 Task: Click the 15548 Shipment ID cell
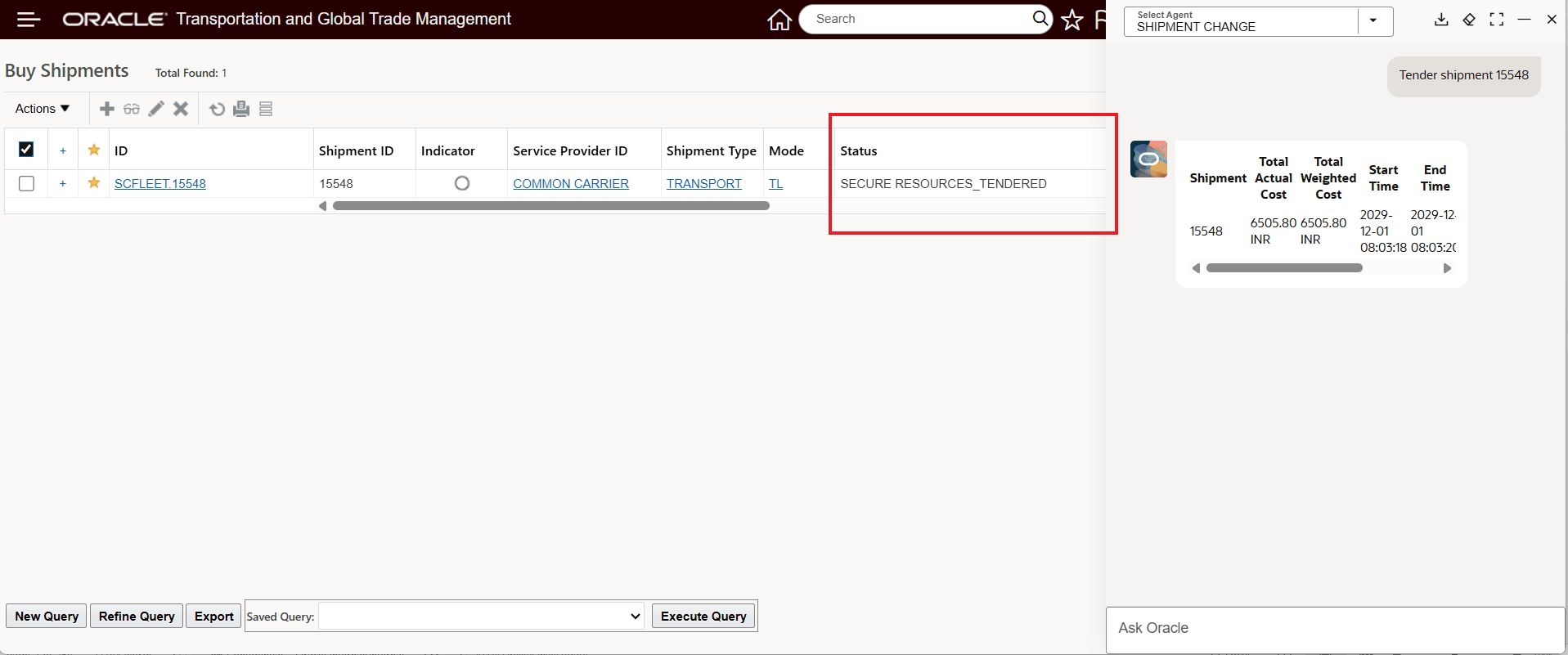(336, 183)
